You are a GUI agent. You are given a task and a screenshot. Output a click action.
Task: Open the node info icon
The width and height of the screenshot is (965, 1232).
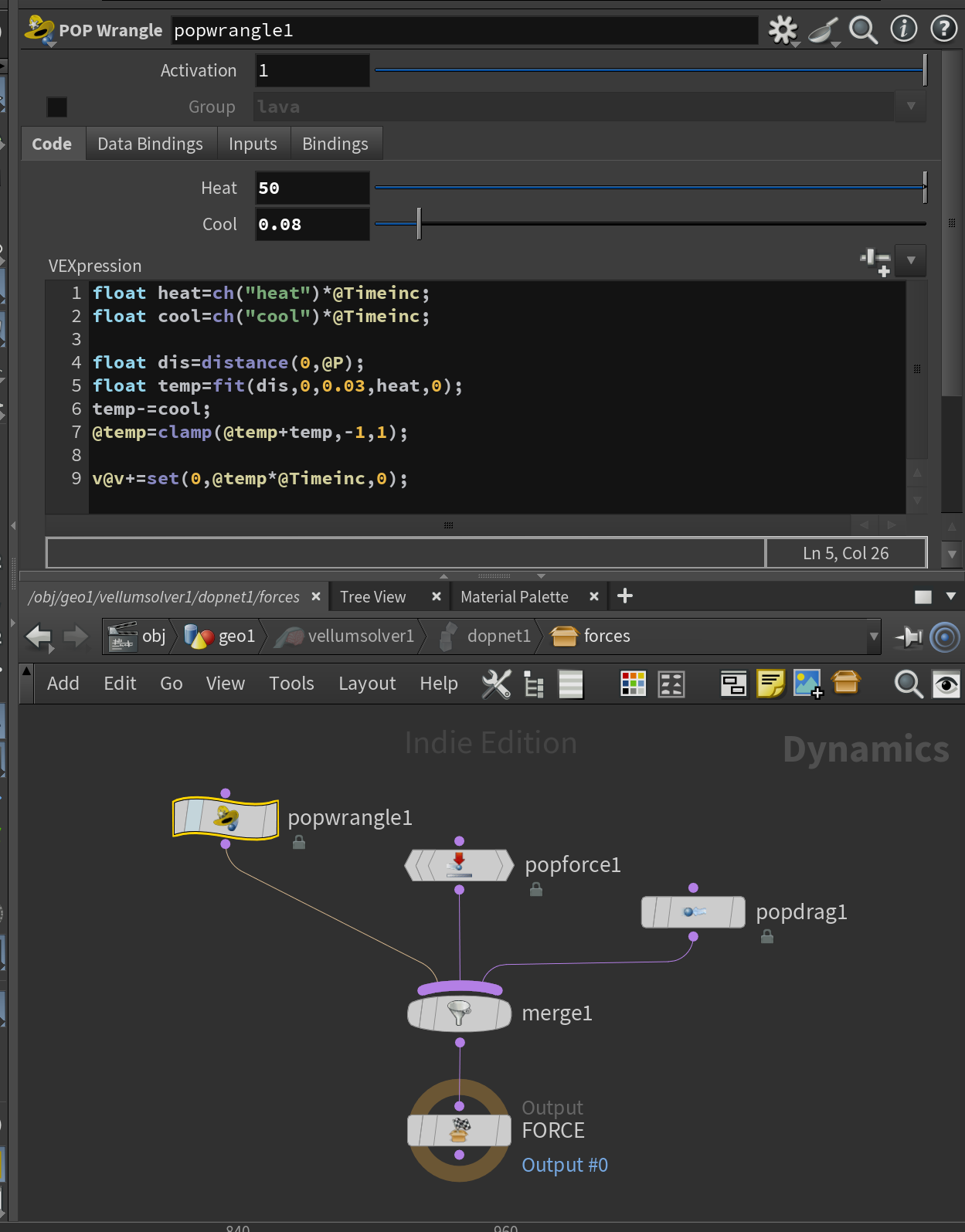click(x=904, y=29)
